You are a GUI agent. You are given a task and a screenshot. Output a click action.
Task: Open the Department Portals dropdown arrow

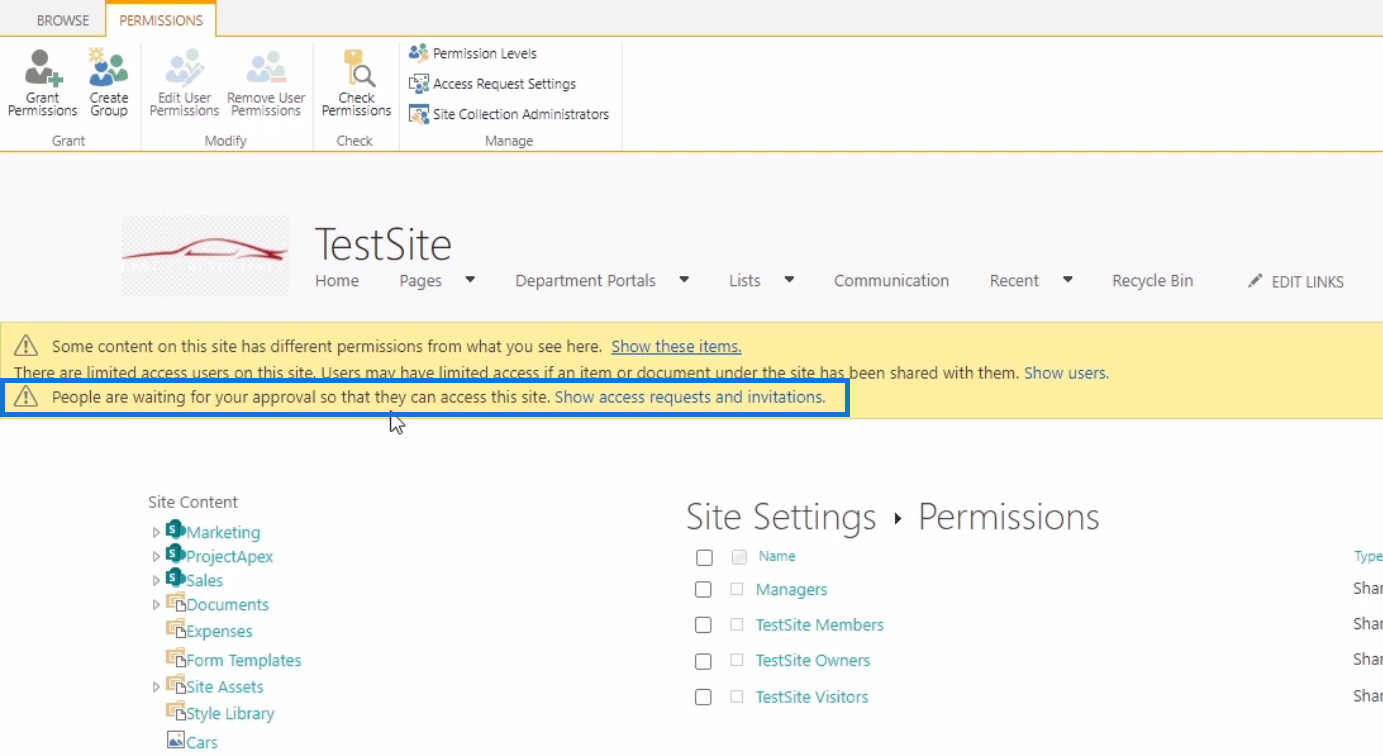(684, 280)
